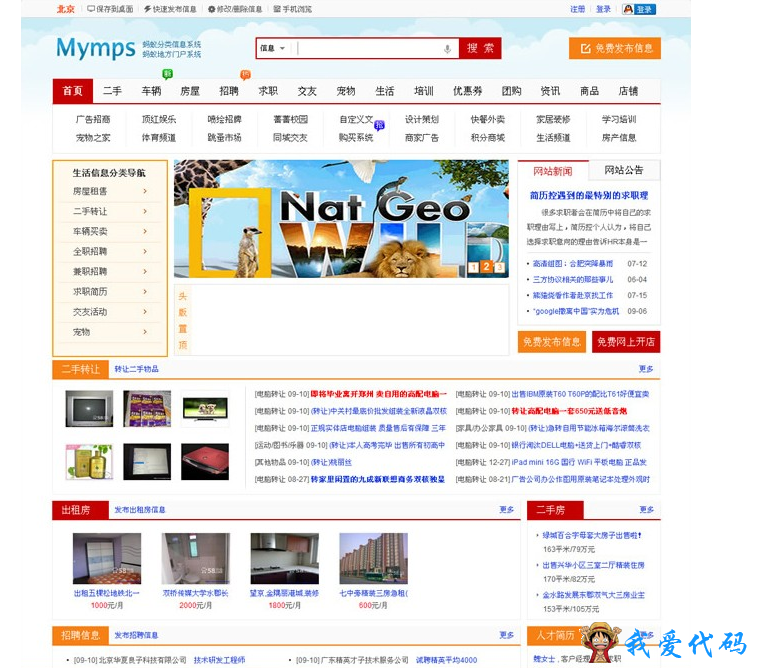This screenshot has height=668, width=764.
Task: Open news item 三方协议相关的那些事儿
Action: (573, 279)
